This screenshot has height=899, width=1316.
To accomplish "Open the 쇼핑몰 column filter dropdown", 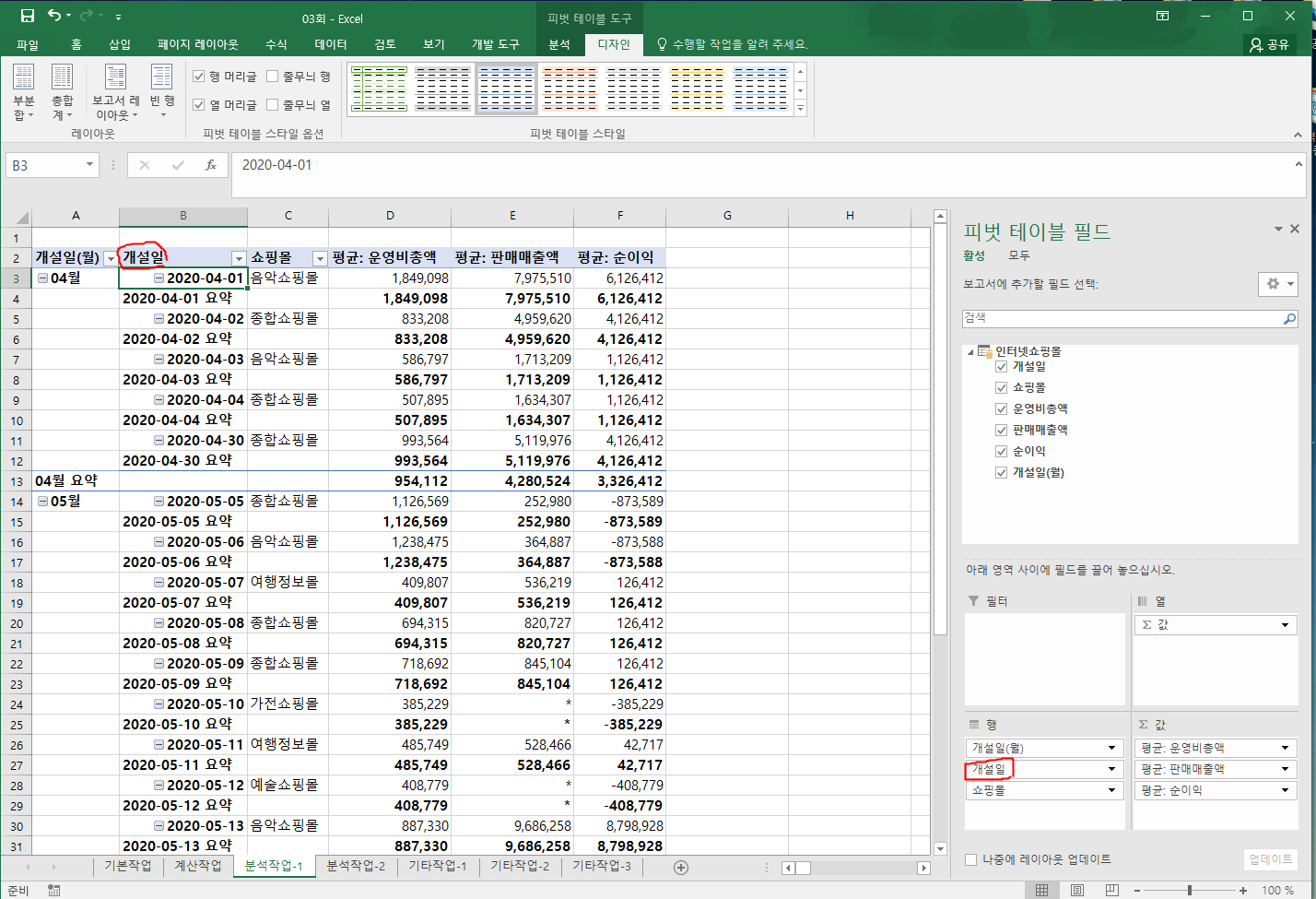I will (320, 258).
